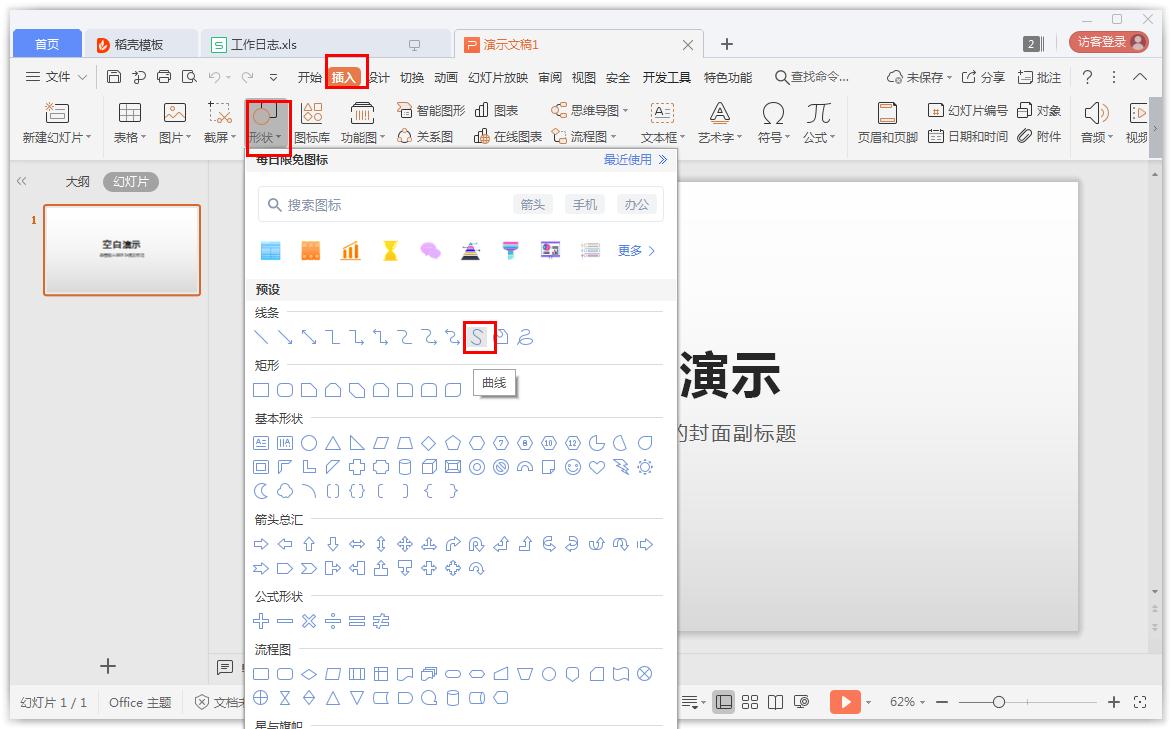Filter free icons by 办公 category
The image size is (1172, 729).
636,204
